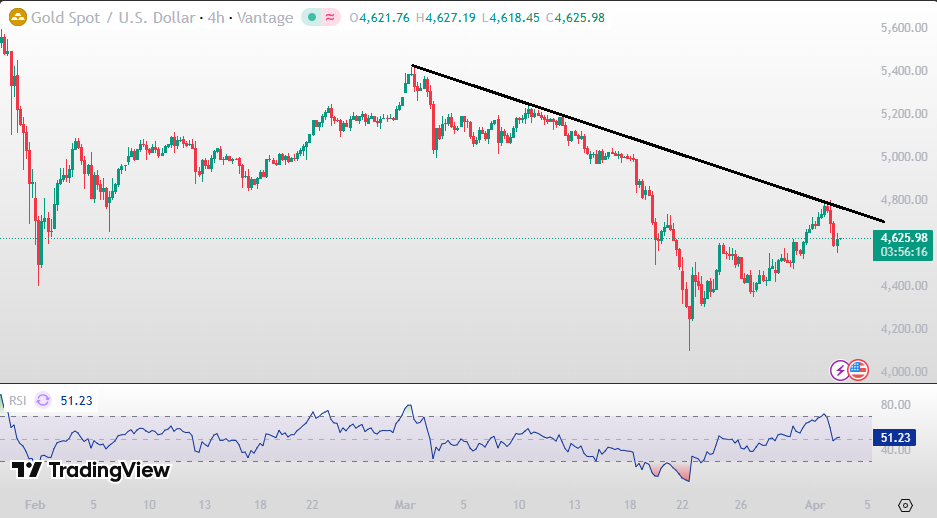937x518 pixels.
Task: Click the Gold Spot symbol logo icon
Action: pyautogui.click(x=16, y=17)
